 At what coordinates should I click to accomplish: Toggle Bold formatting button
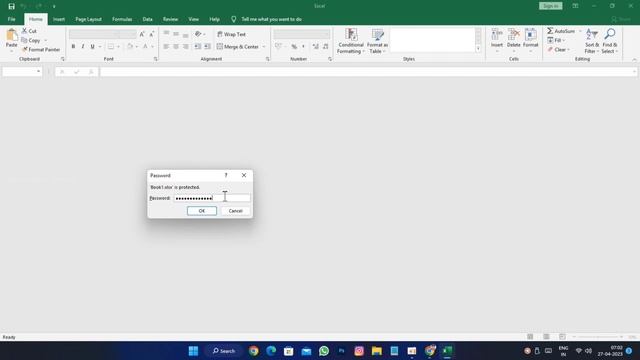click(73, 47)
